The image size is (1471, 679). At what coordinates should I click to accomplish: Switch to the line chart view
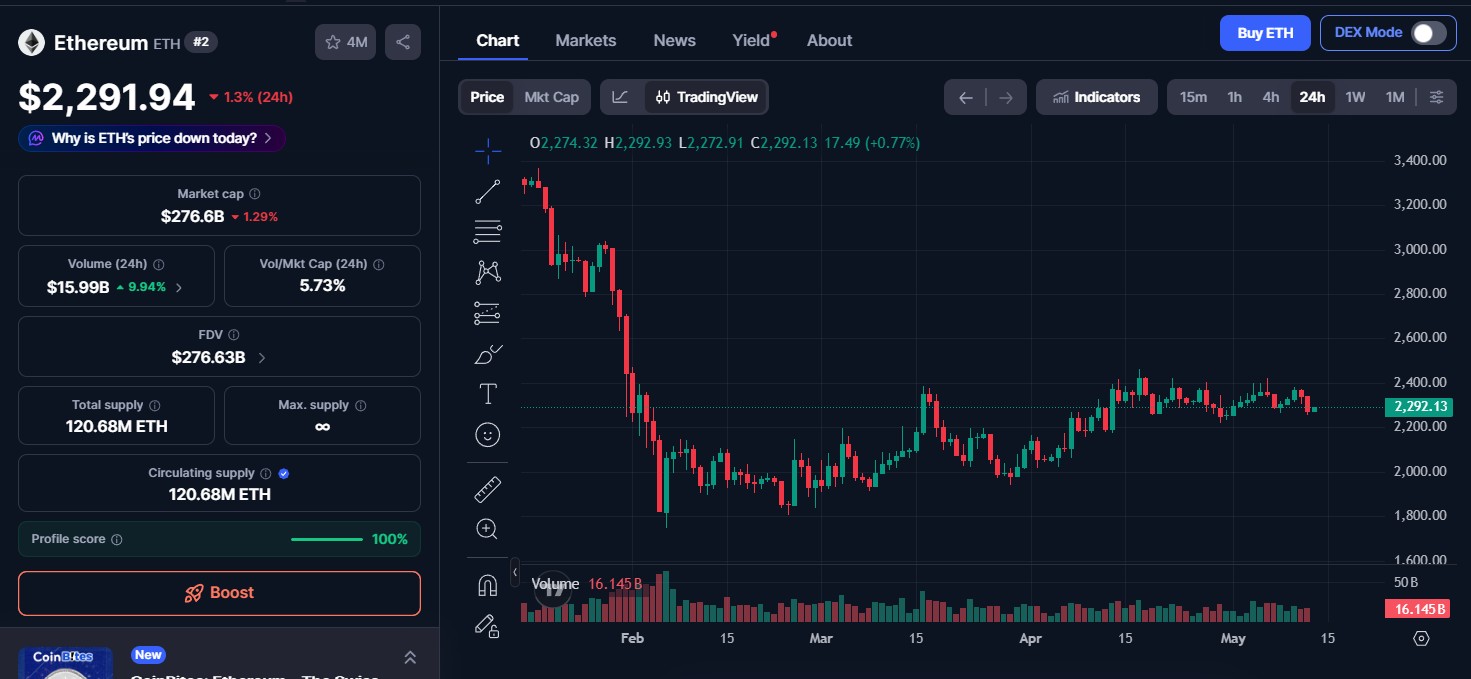[621, 97]
